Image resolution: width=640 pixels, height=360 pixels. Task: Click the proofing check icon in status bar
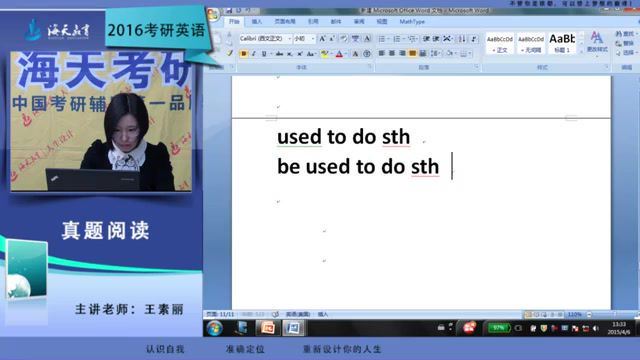click(x=276, y=314)
